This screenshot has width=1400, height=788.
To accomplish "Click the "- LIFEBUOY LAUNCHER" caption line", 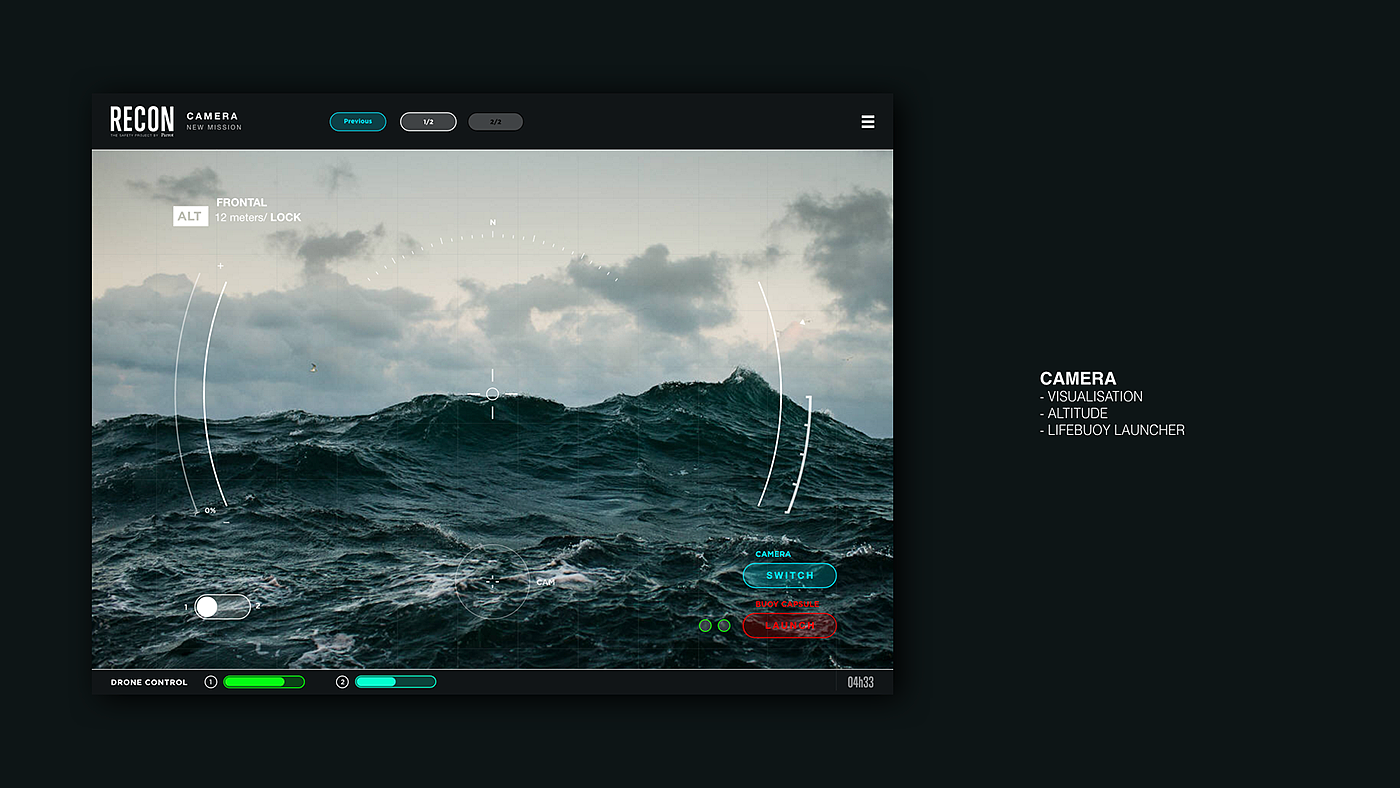I will [1112, 430].
